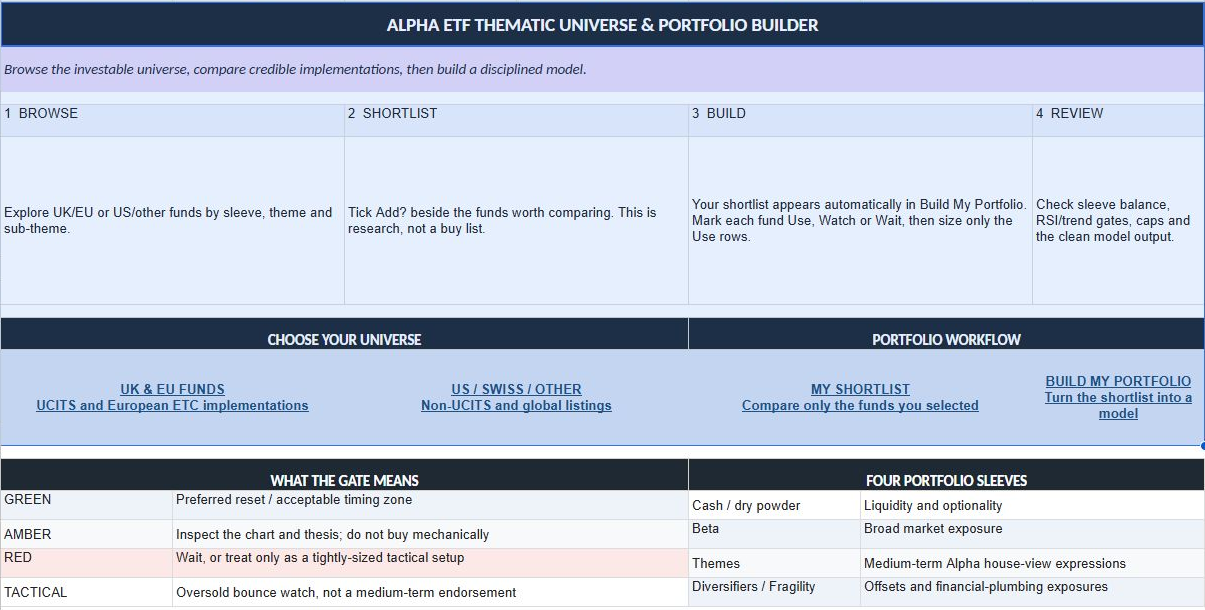Select the GREEN gate cell

(x=86, y=505)
